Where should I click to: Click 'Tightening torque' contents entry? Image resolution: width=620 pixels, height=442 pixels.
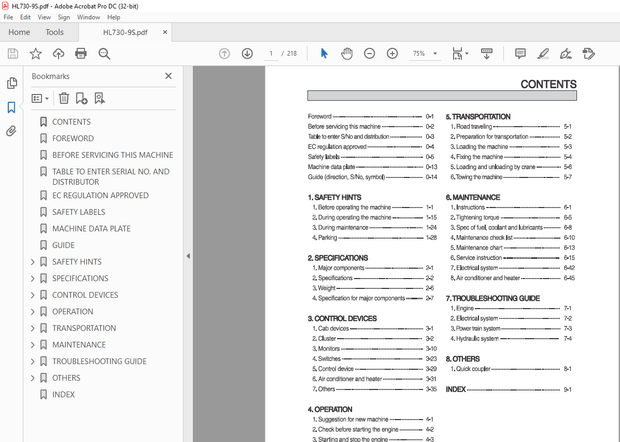click(478, 217)
